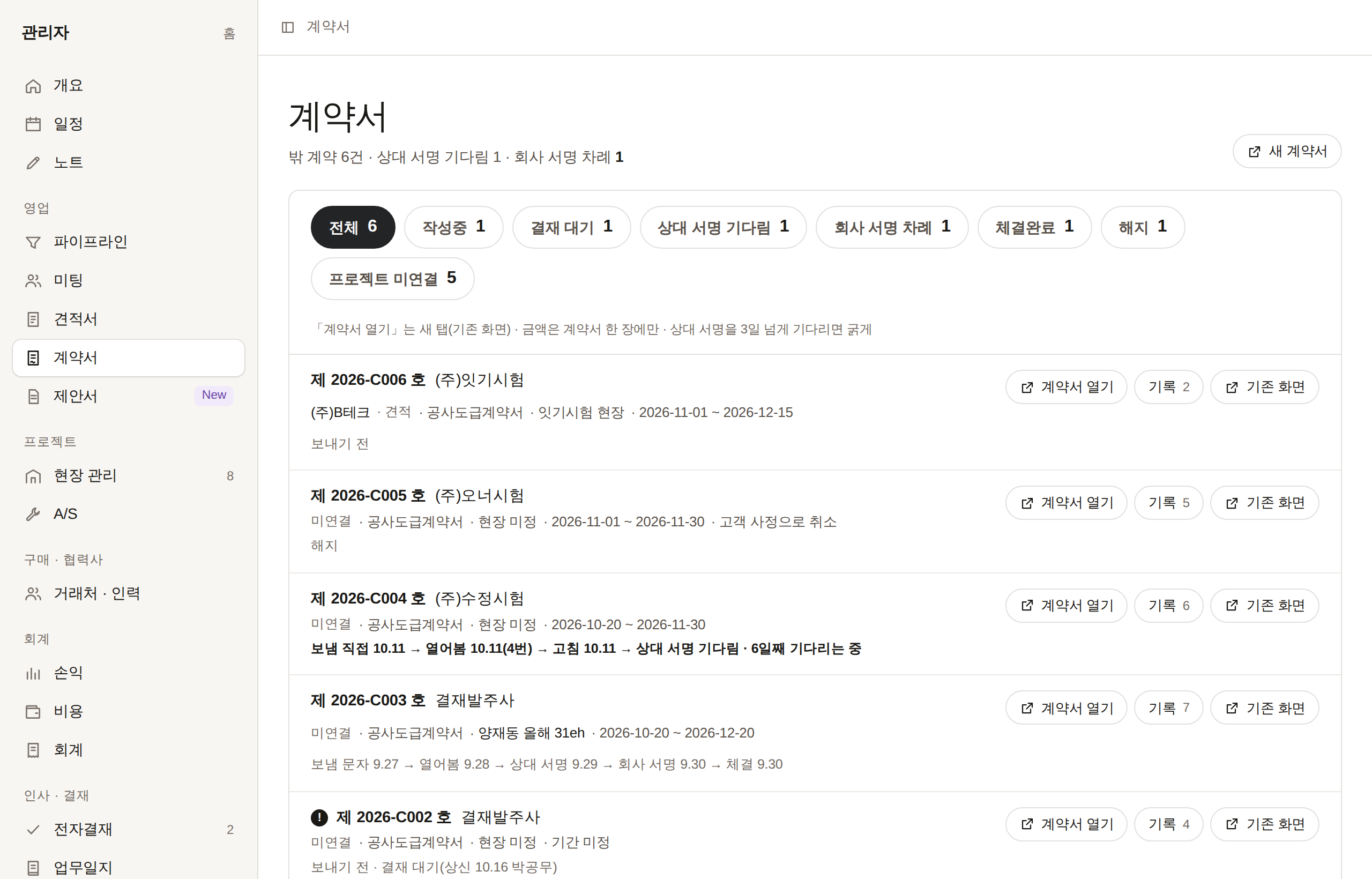Open the 현장 관리 icon
This screenshot has width=1372, height=879.
tap(33, 475)
